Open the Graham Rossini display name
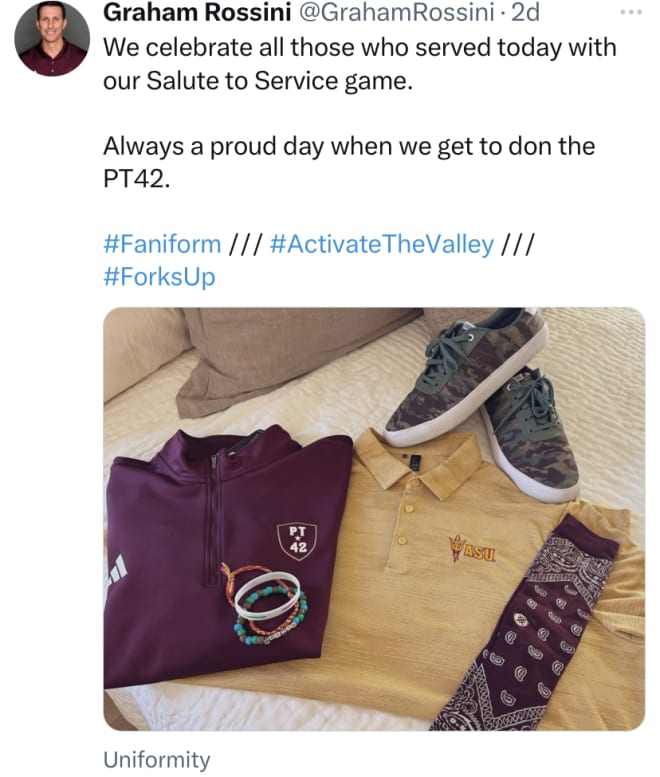The image size is (660, 777). [x=197, y=12]
